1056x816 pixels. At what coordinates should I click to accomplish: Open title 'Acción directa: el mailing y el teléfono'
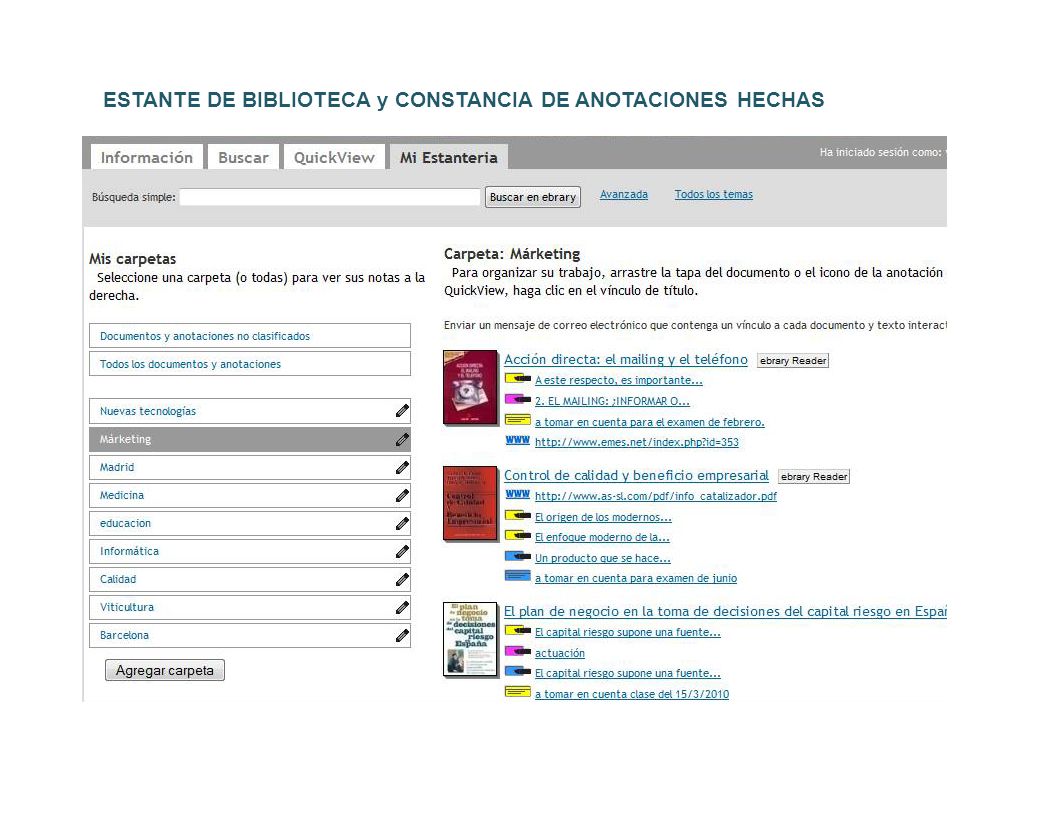(x=626, y=360)
